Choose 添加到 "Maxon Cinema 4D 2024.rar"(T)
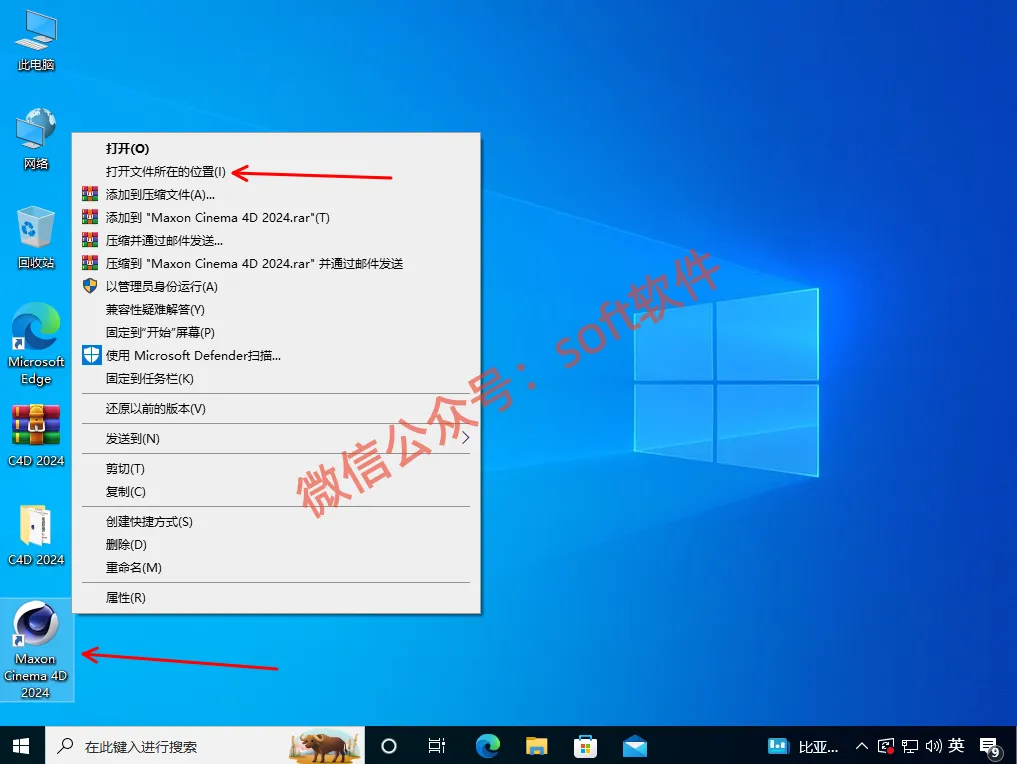Viewport: 1017px width, 764px height. [x=276, y=218]
